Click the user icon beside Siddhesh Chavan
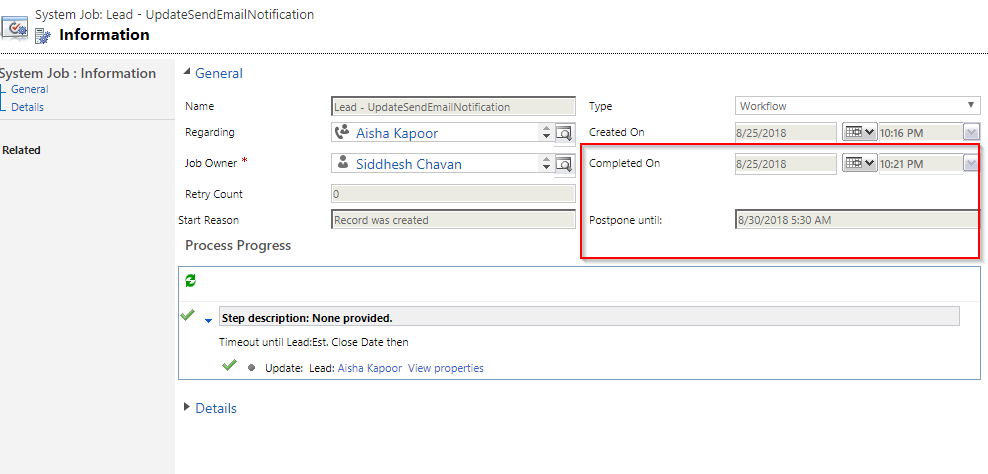This screenshot has height=474, width=988. tap(342, 163)
